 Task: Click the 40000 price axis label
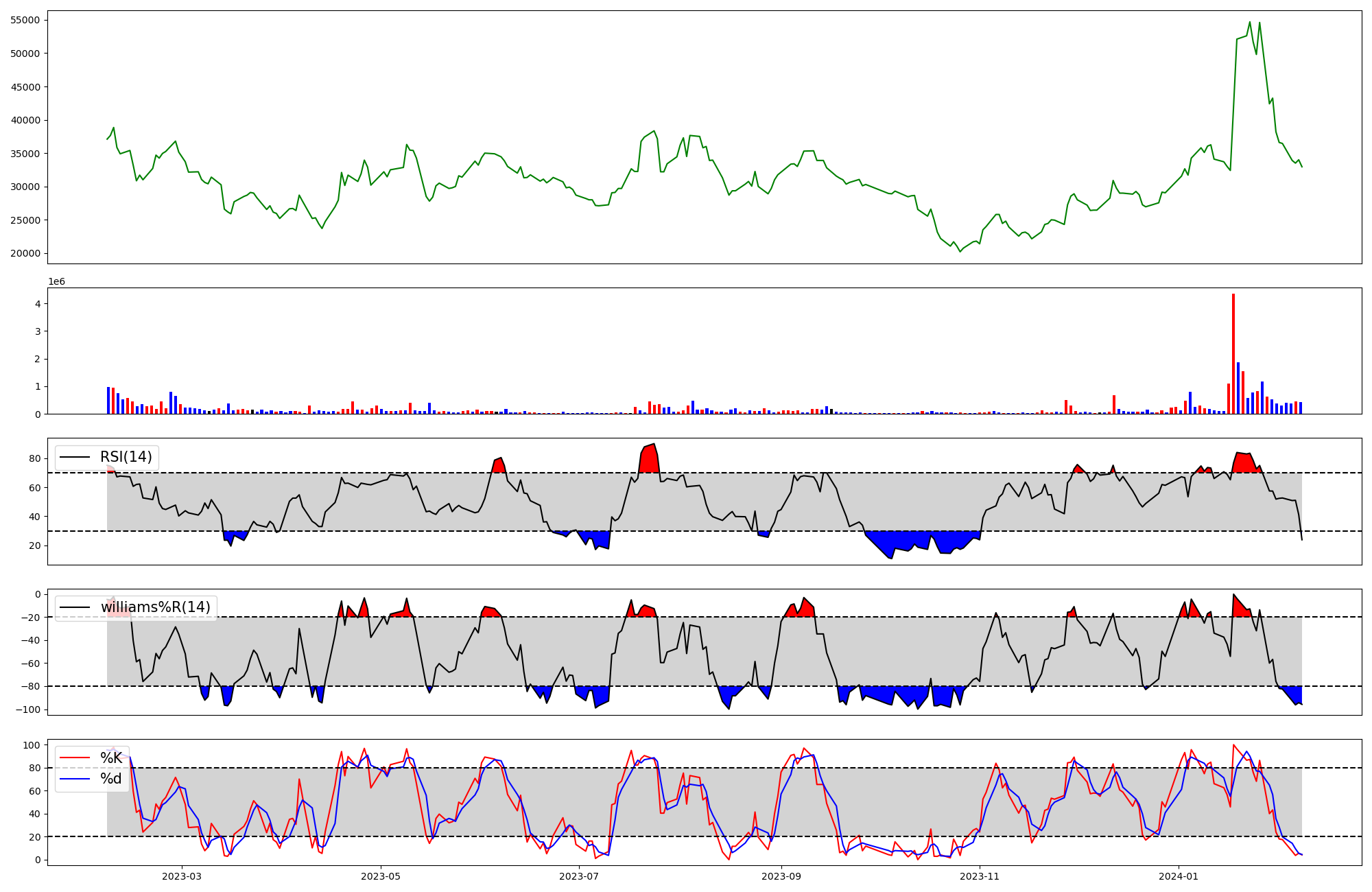pyautogui.click(x=25, y=120)
